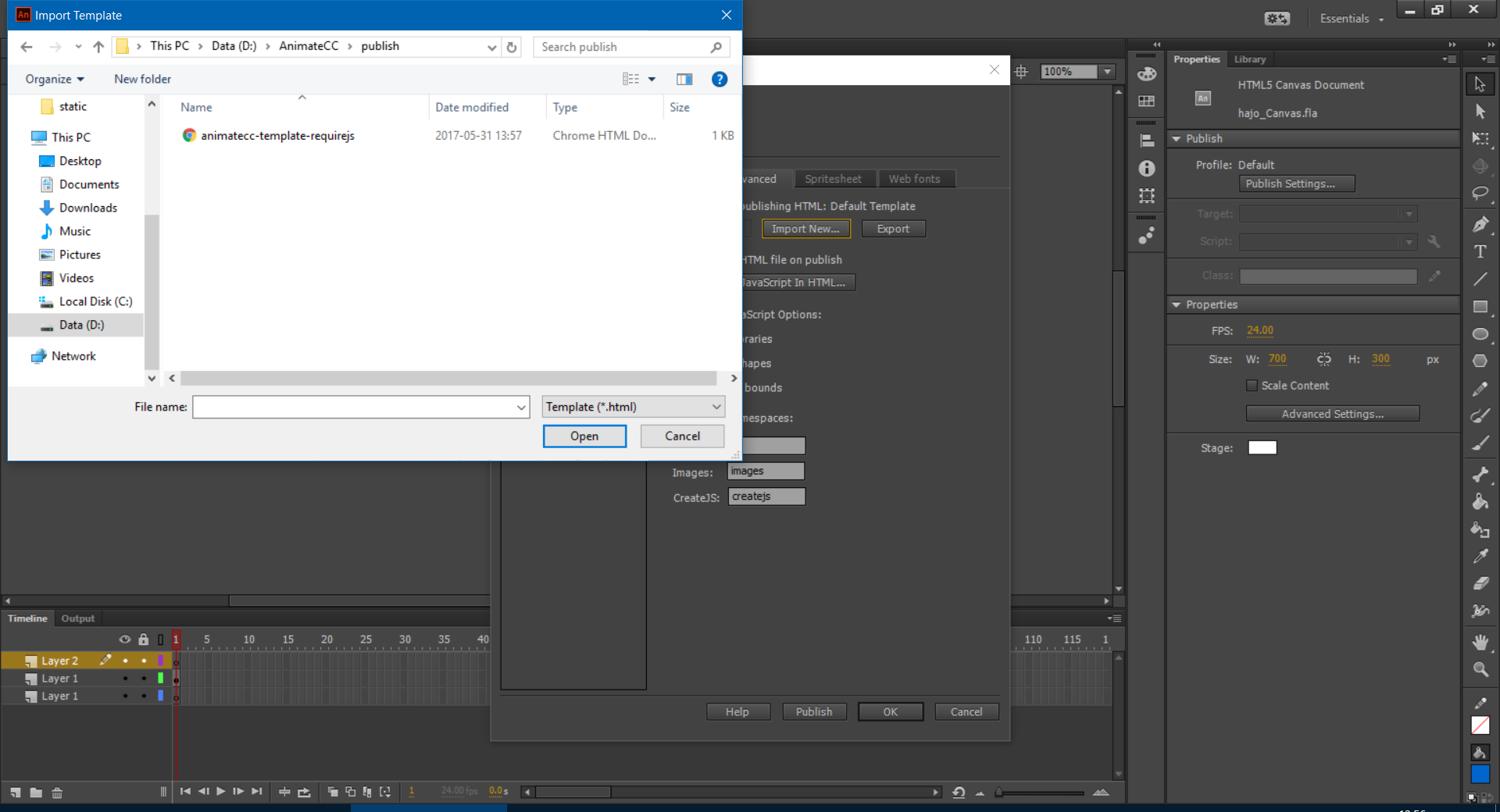Switch to the Library tab
The height and width of the screenshot is (812, 1500).
pos(1249,59)
